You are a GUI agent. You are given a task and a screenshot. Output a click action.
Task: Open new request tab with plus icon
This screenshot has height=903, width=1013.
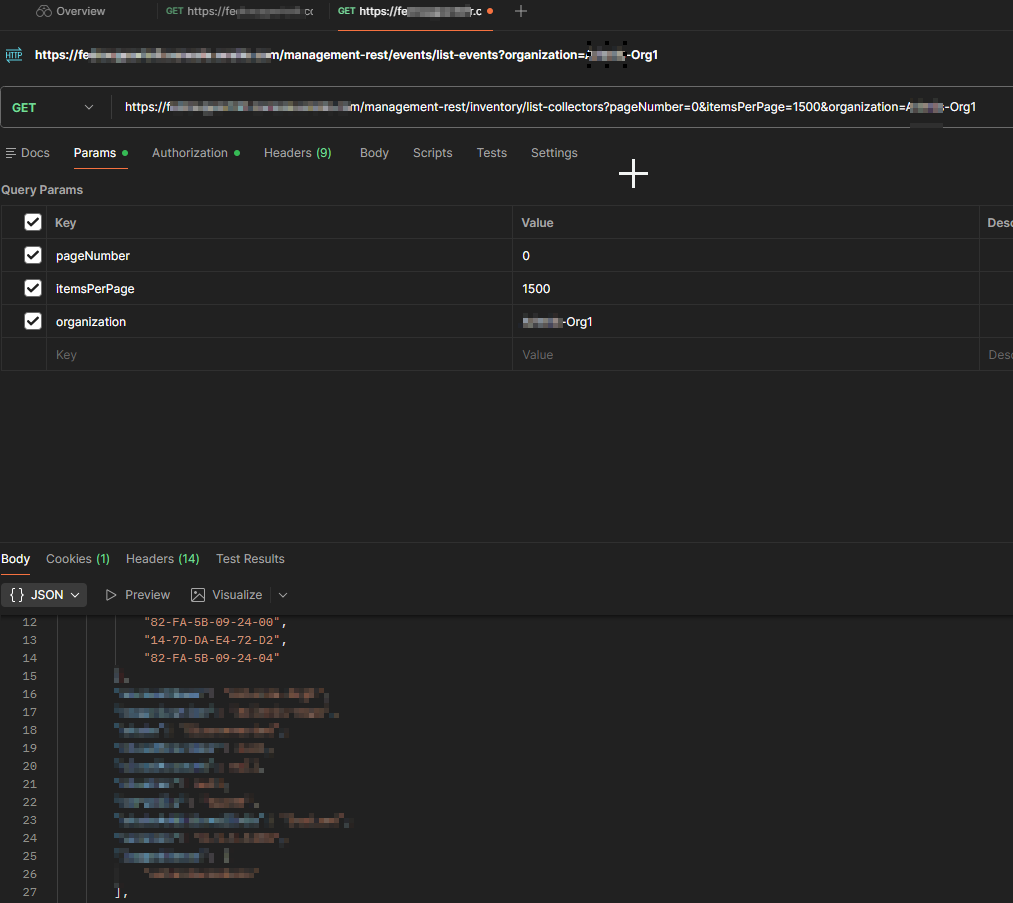pyautogui.click(x=521, y=11)
